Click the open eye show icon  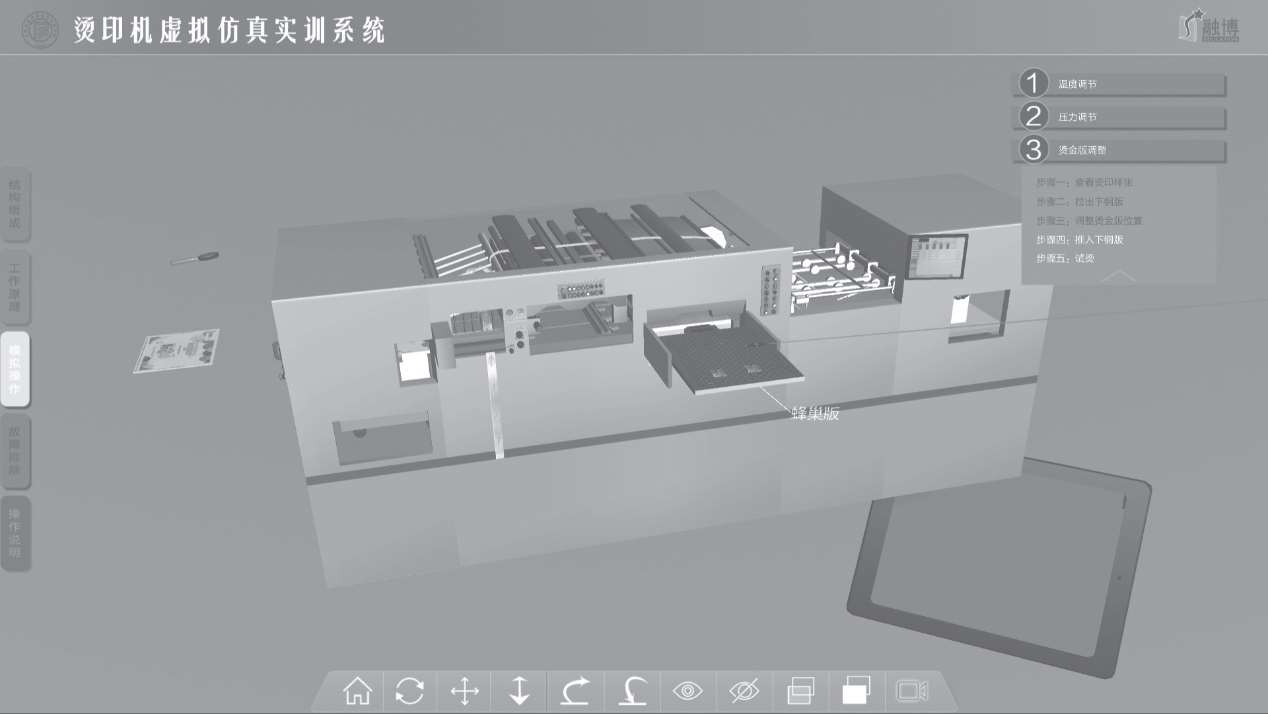click(x=688, y=691)
